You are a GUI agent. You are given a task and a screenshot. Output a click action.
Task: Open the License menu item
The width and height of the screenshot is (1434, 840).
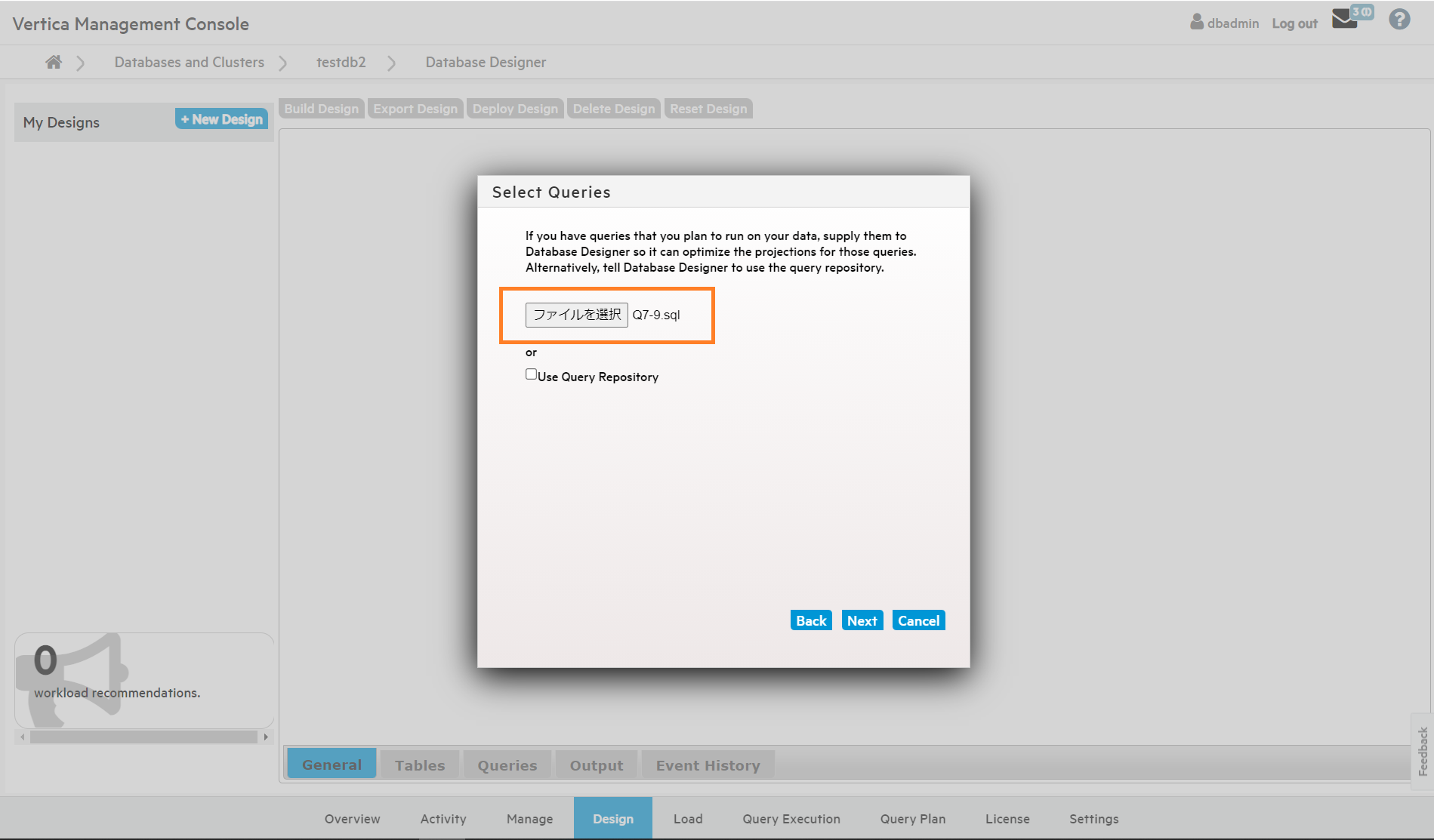tap(1007, 819)
